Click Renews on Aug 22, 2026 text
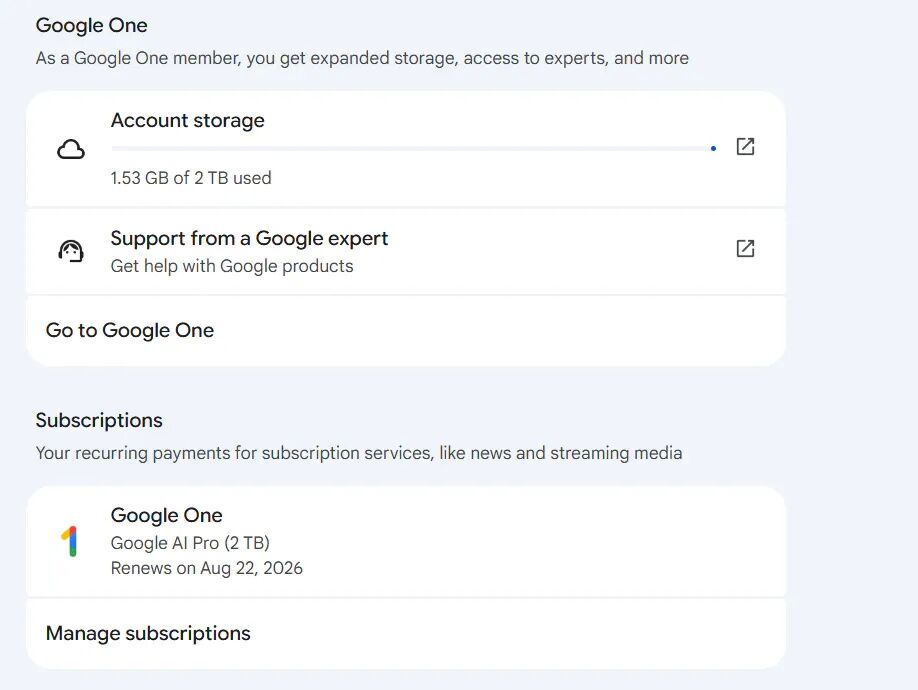This screenshot has width=918, height=690. 207,568
